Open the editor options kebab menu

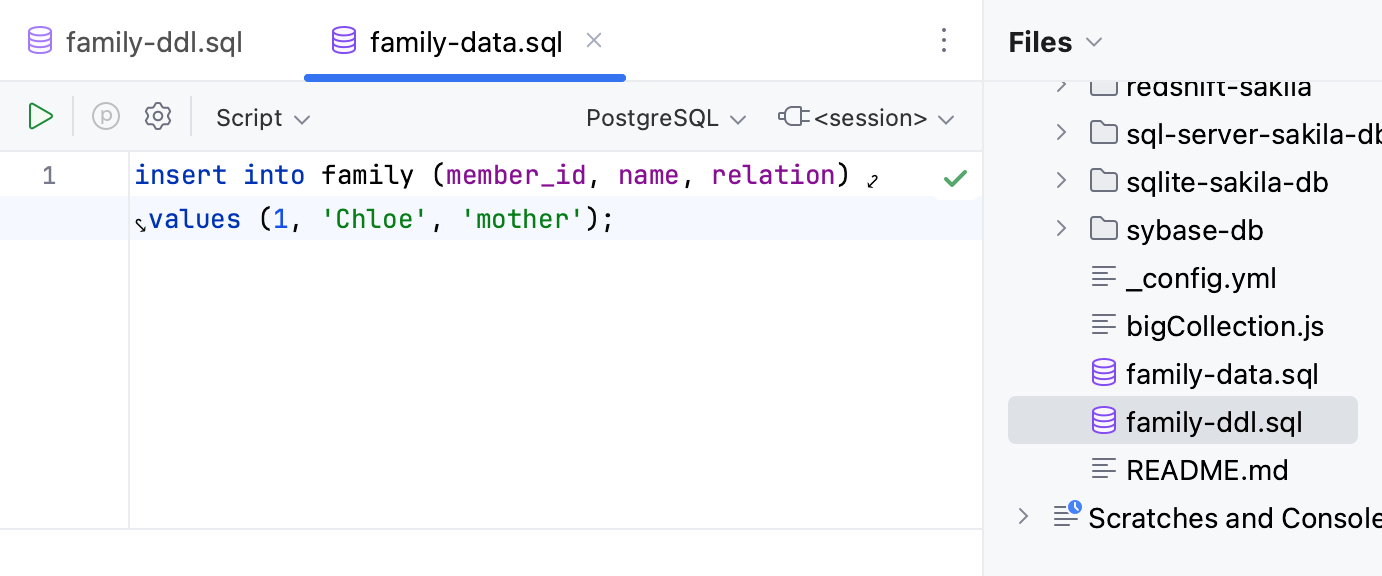[x=944, y=40]
